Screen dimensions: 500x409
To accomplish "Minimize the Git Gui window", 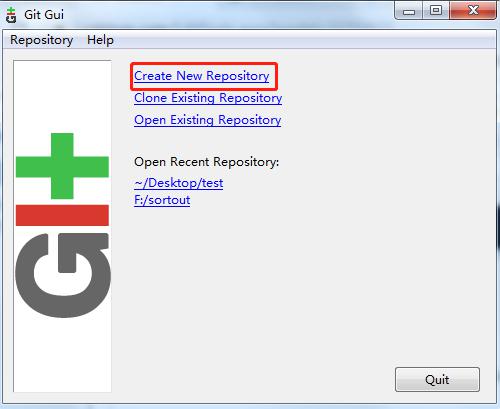I will pyautogui.click(x=409, y=11).
